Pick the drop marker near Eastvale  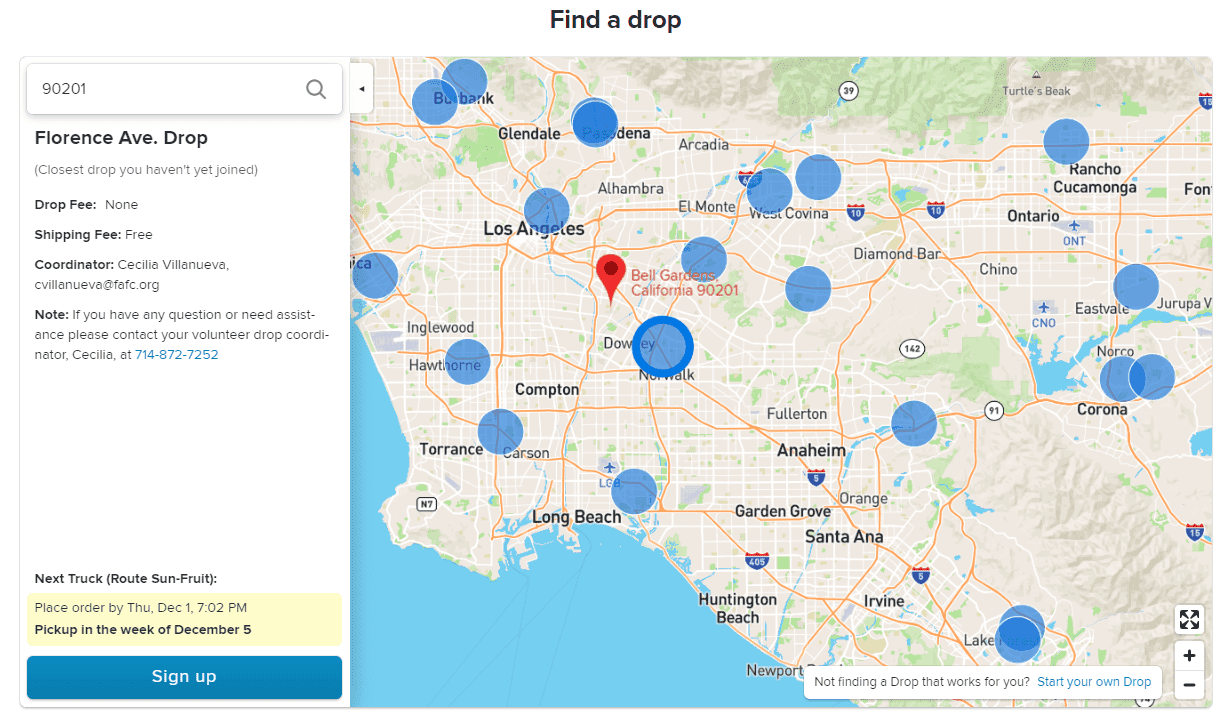coord(1136,287)
